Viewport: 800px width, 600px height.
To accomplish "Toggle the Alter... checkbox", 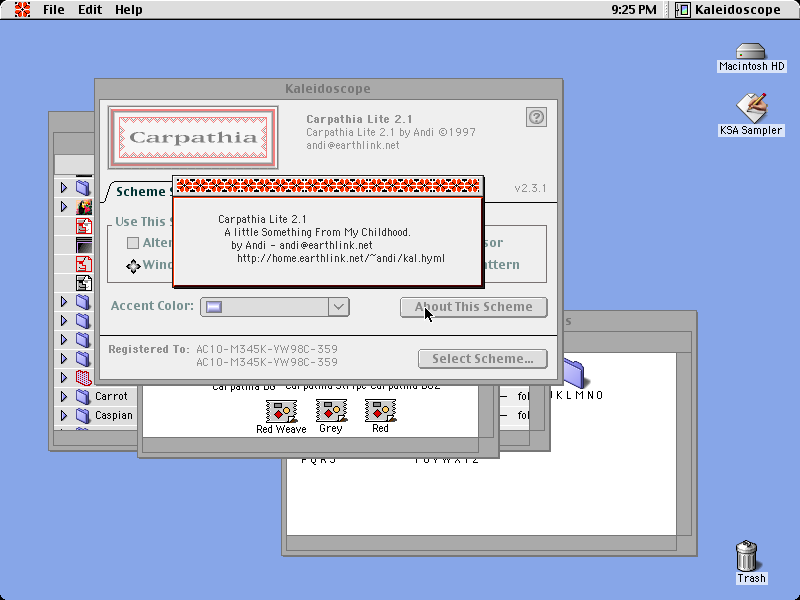I will tap(133, 243).
